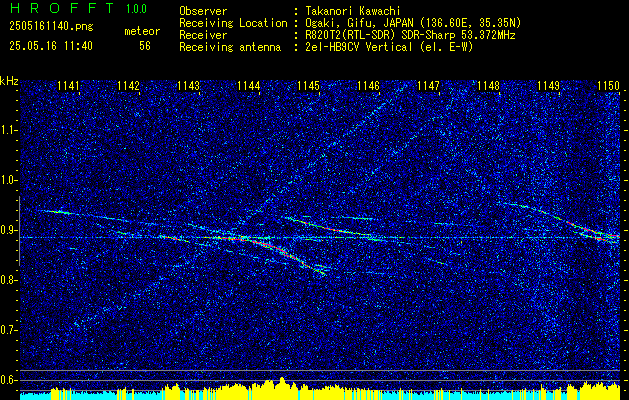This screenshot has height=400, width=629.
Task: Click frequency label 0.9
Action: coord(8,230)
